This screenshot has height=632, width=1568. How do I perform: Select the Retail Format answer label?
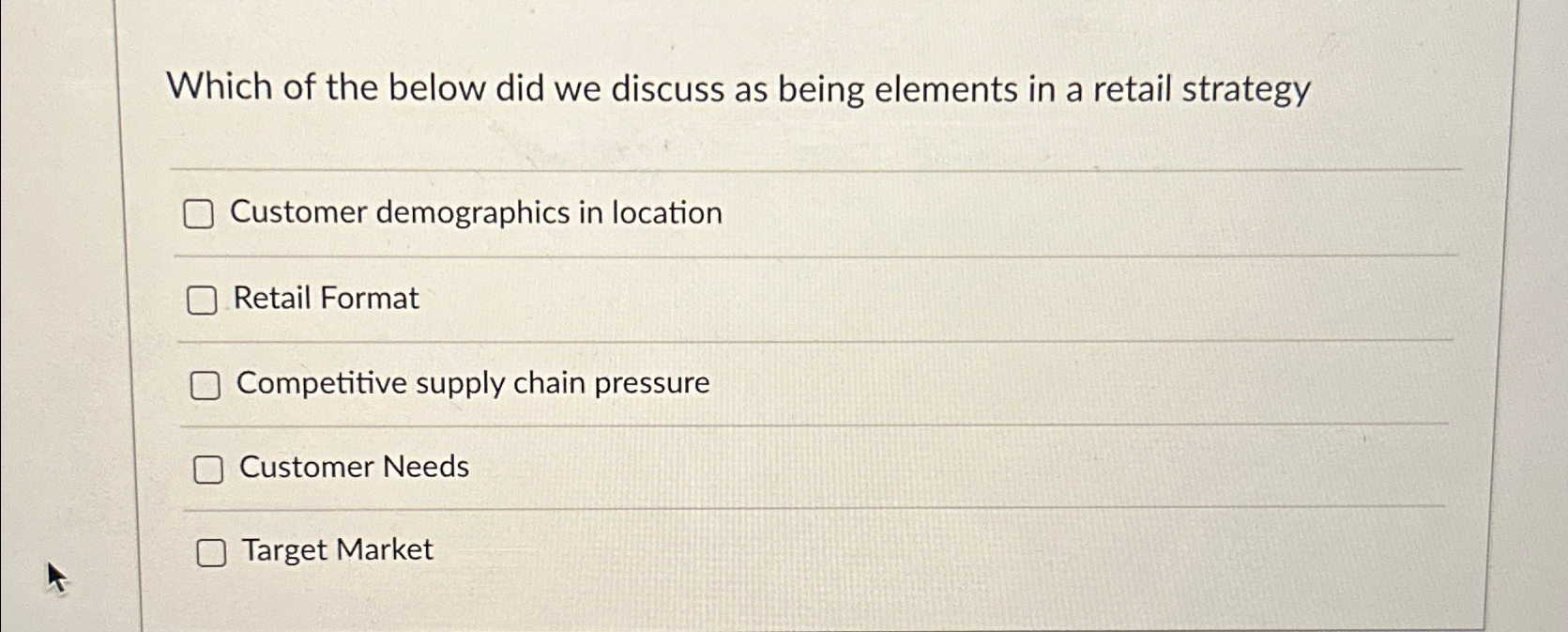click(327, 299)
